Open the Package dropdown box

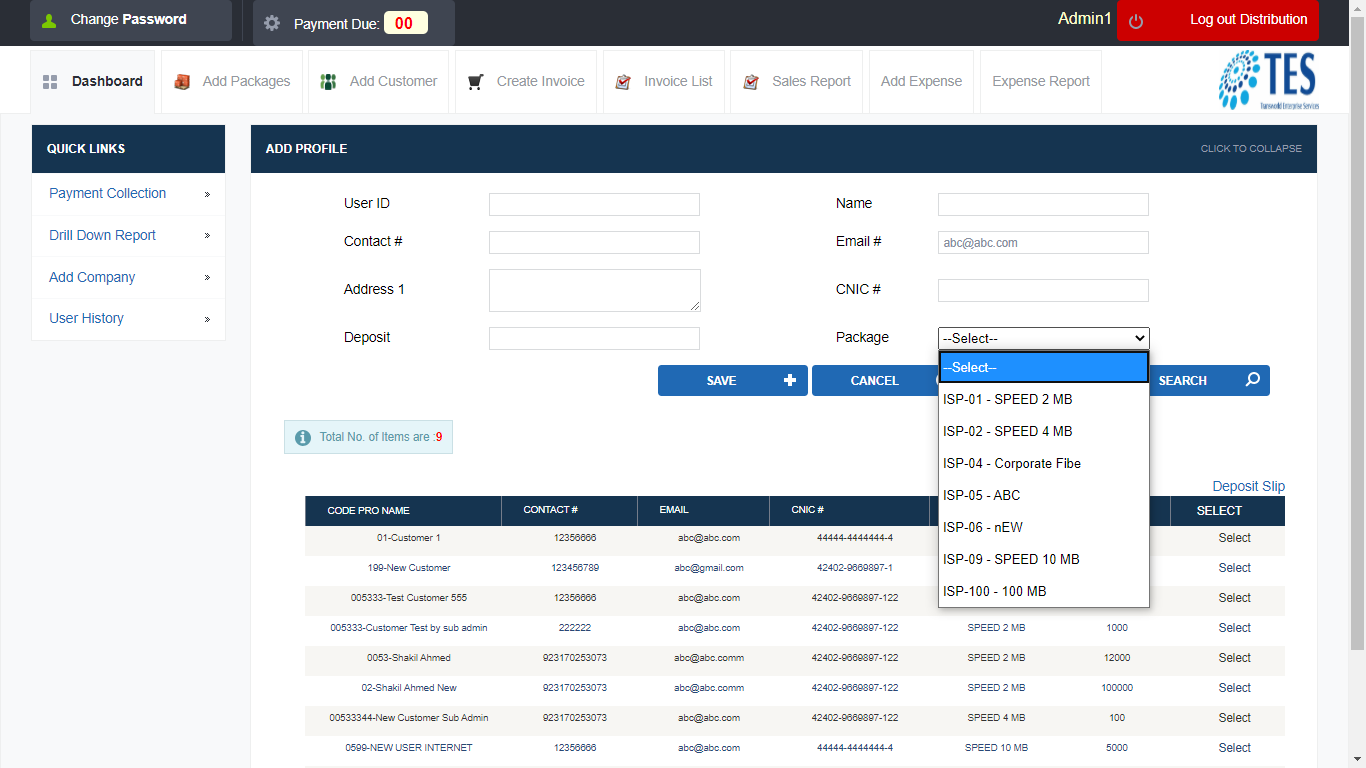1043,338
